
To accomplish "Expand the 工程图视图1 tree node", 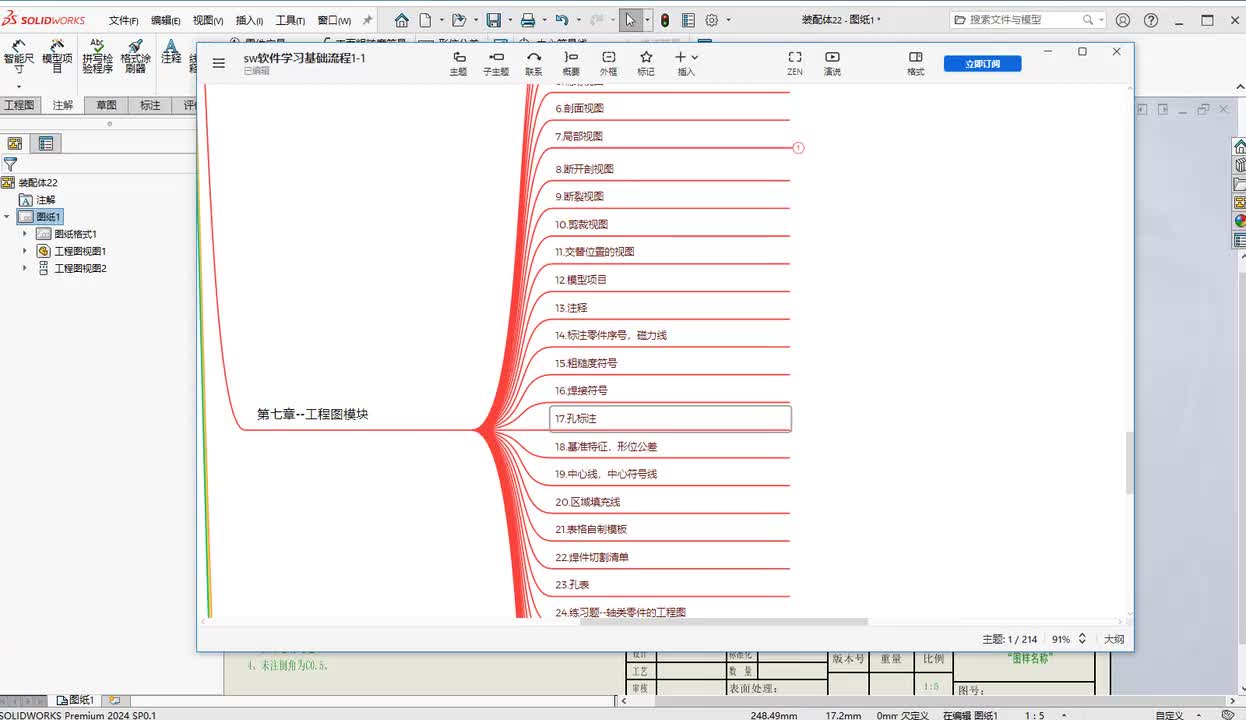I will pos(25,251).
